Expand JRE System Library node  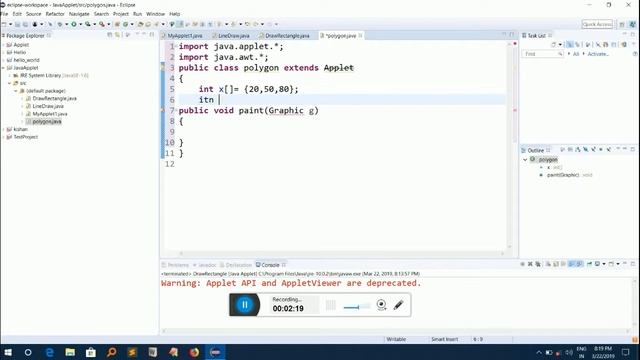point(10,76)
